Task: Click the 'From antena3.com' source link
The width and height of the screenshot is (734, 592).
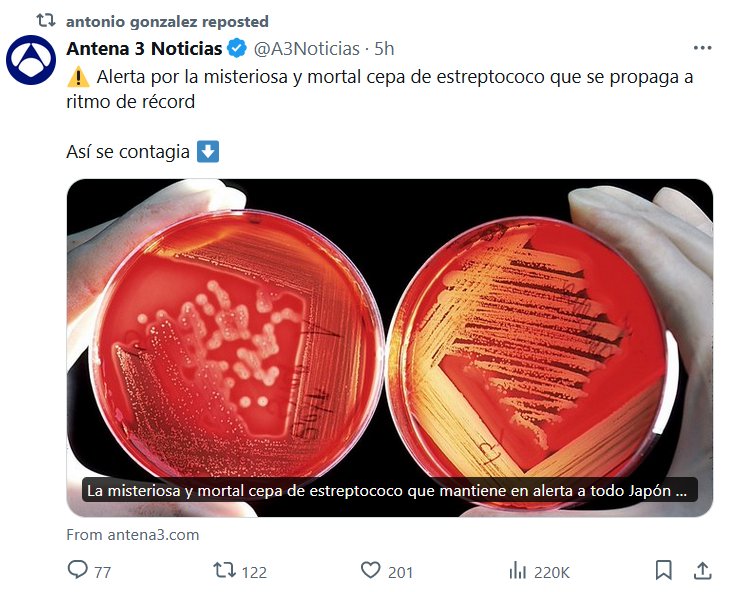Action: point(132,534)
